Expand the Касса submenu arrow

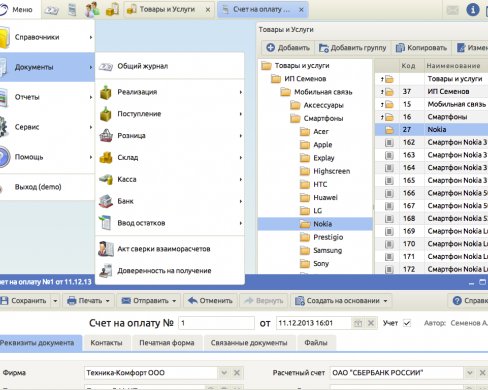point(240,179)
